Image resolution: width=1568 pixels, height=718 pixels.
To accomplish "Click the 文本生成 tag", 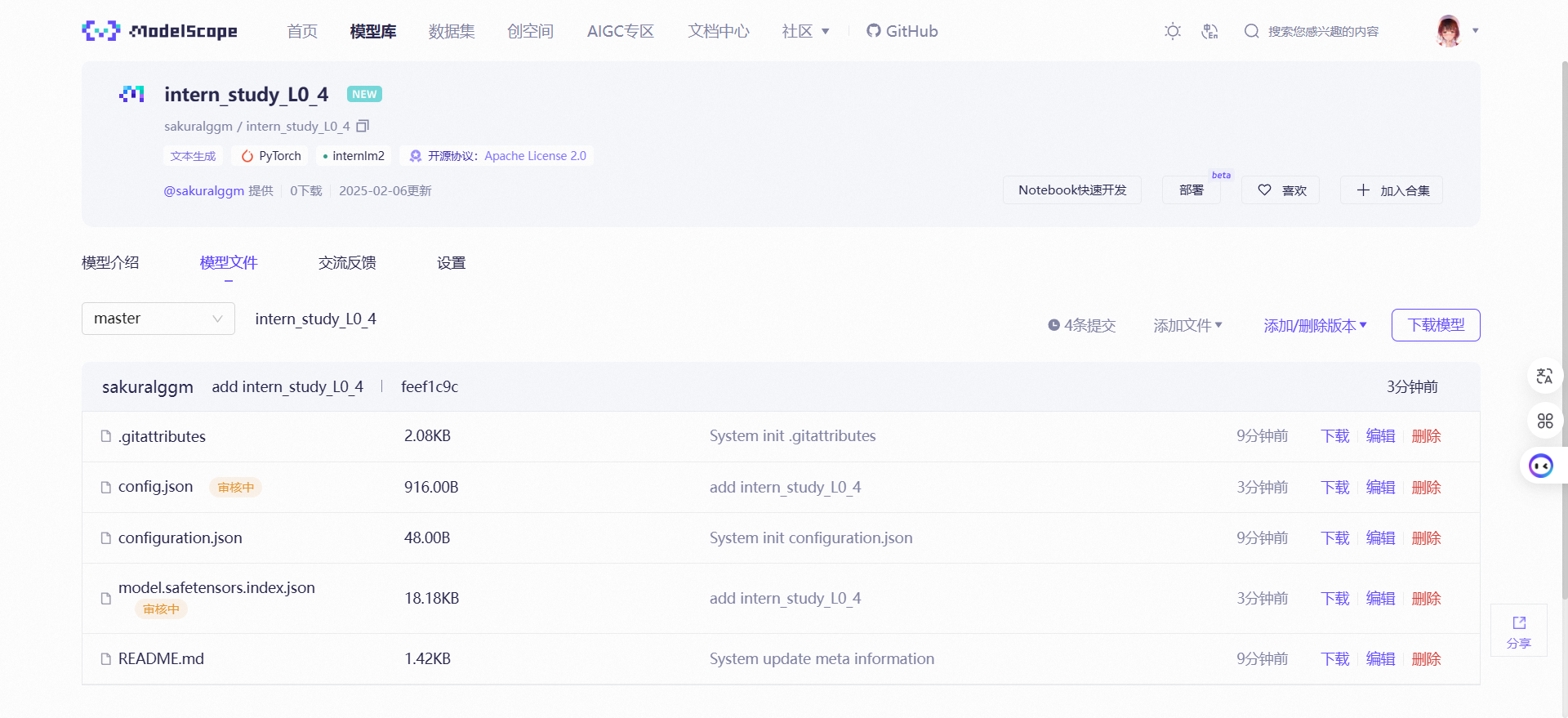I will tap(194, 155).
